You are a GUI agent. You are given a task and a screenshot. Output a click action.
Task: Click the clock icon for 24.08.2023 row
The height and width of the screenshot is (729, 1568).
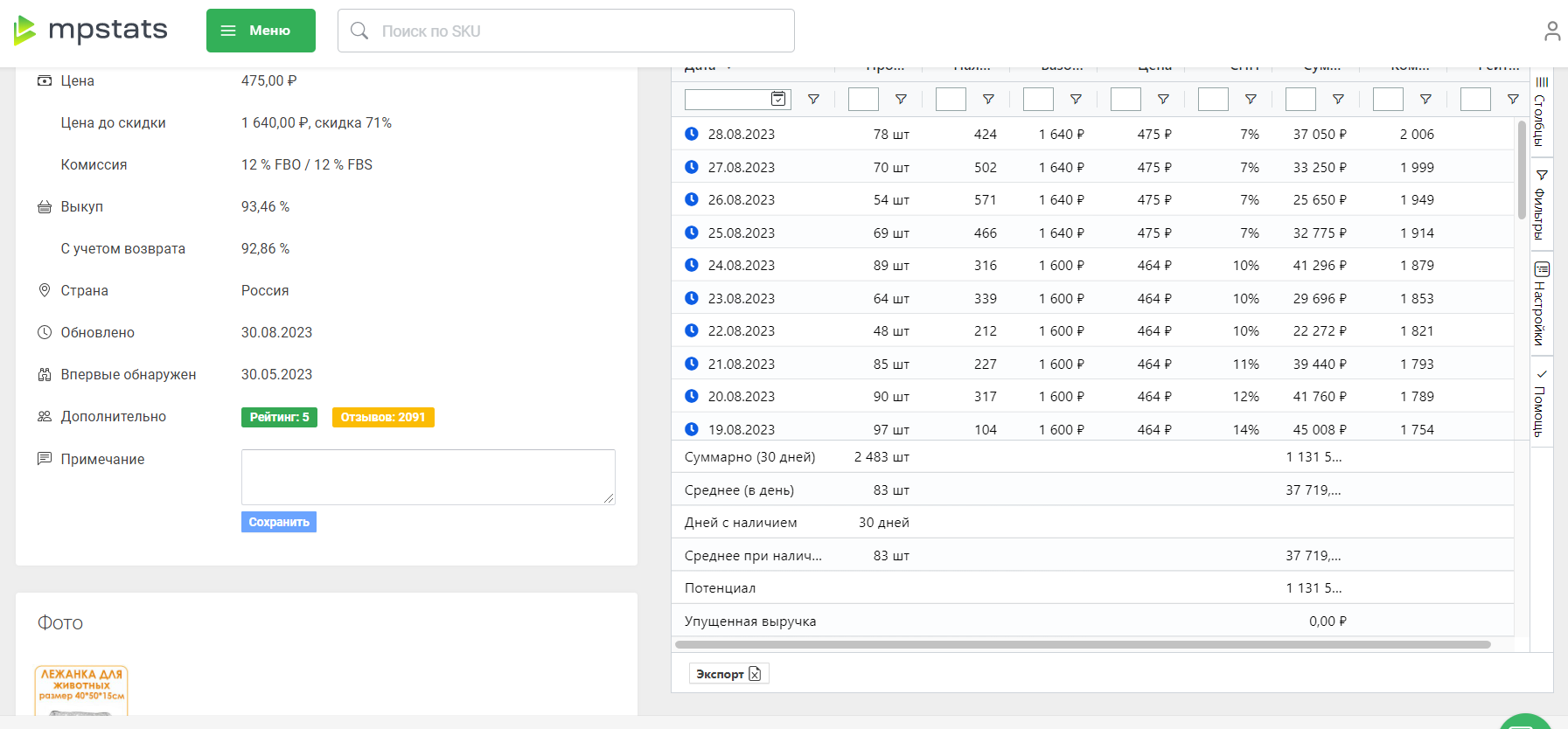[692, 265]
